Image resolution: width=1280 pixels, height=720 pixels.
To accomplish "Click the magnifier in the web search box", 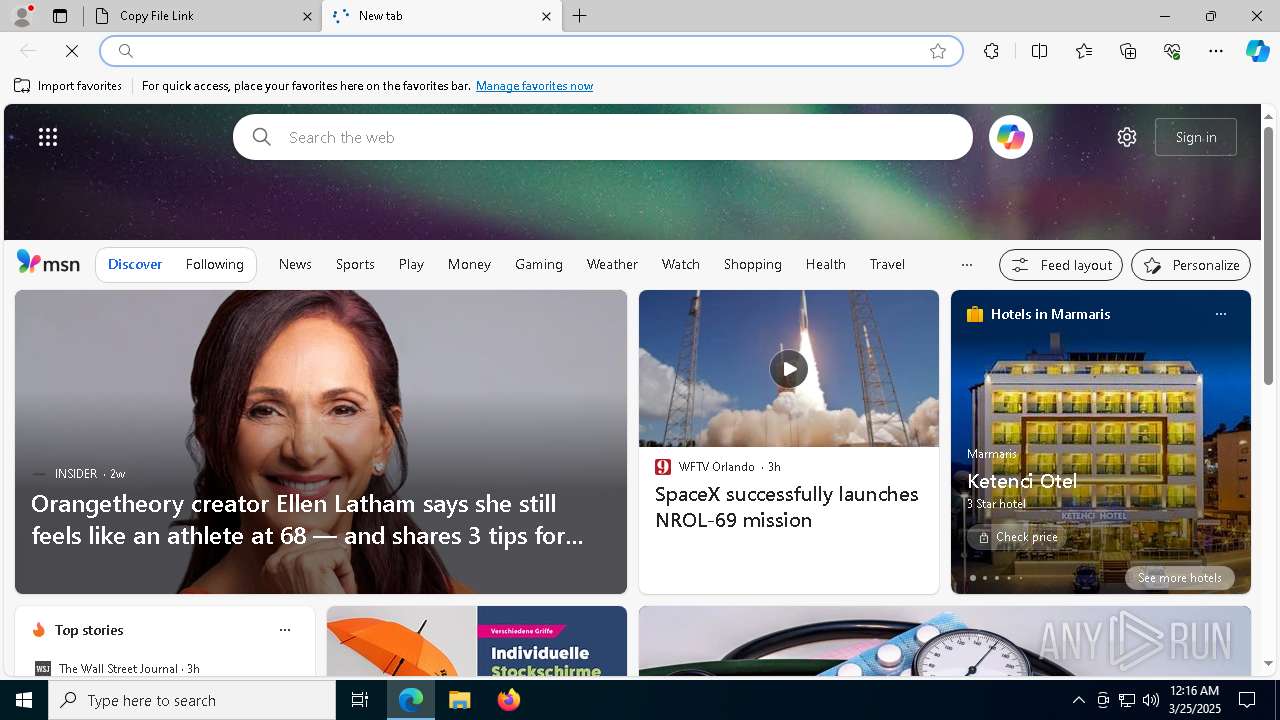I will 262,137.
